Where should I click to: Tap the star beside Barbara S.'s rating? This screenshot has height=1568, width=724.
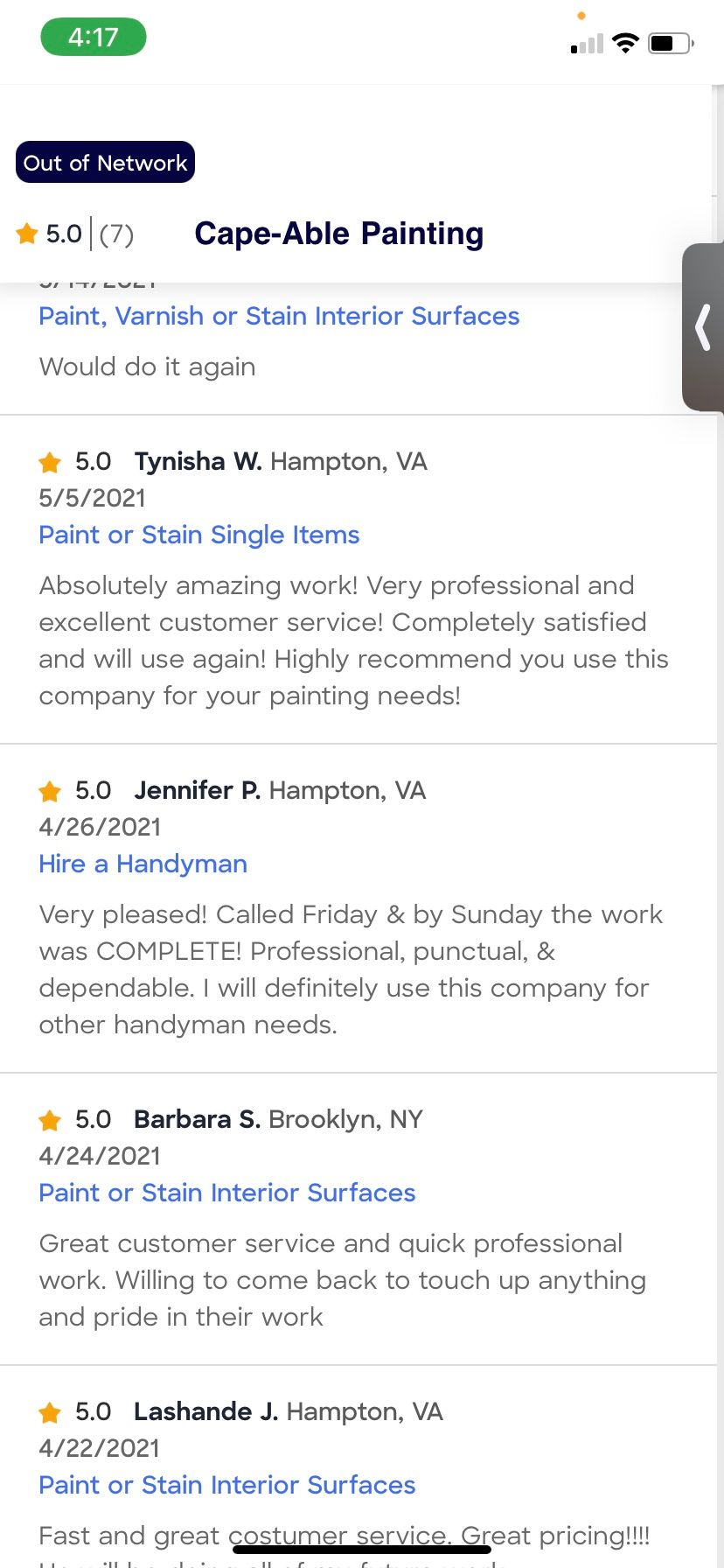click(x=50, y=1120)
